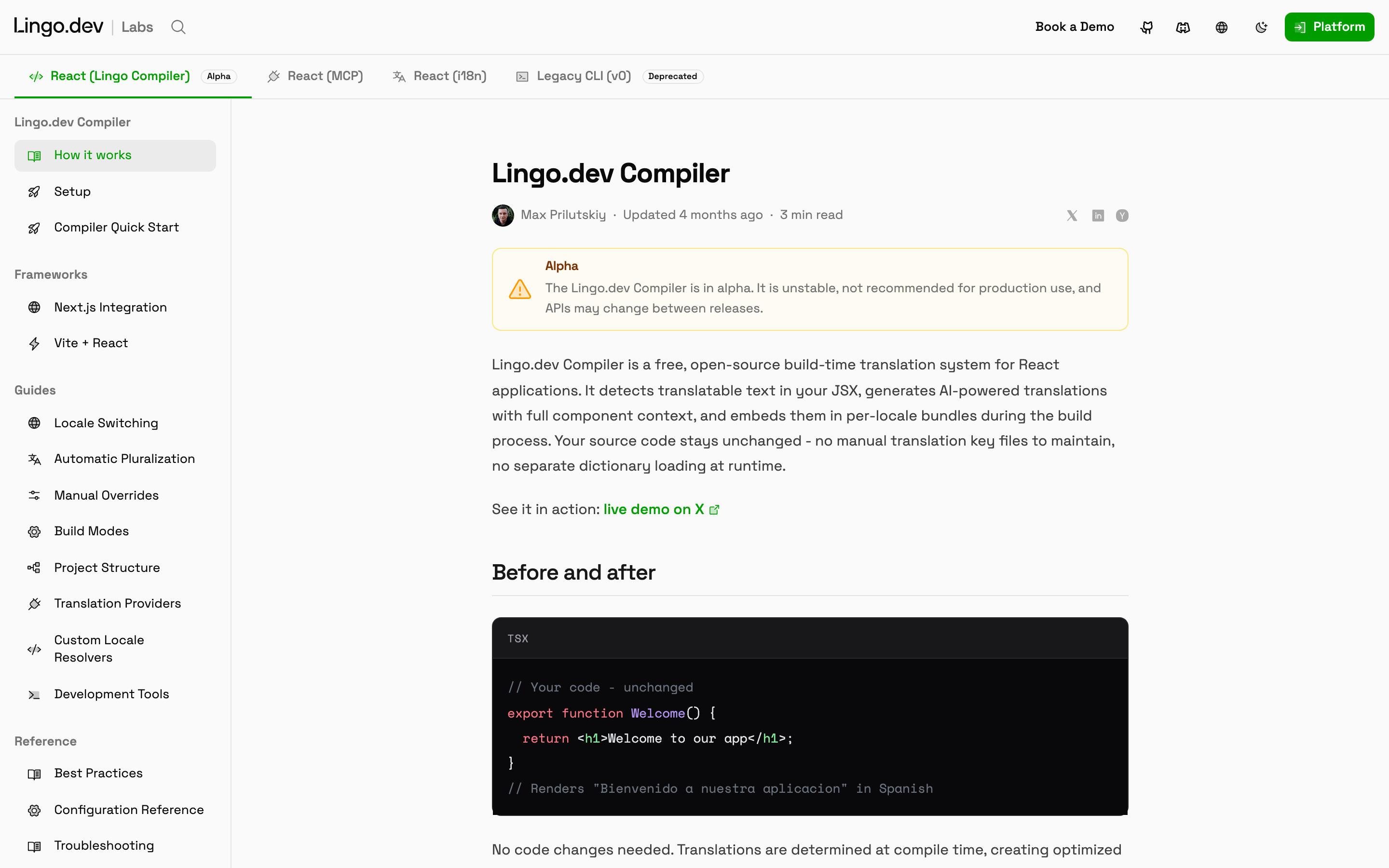Click rocket icon beside Setup
Viewport: 1389px width, 868px height.
coord(34,192)
